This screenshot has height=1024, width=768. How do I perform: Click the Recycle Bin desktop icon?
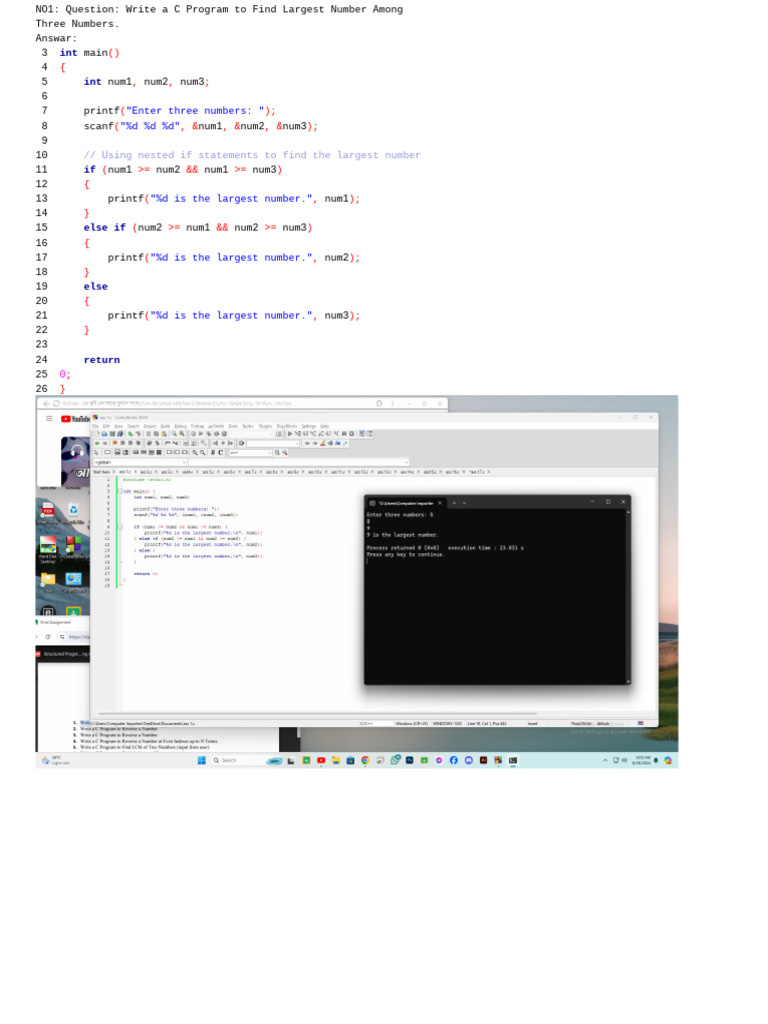pyautogui.click(x=73, y=510)
